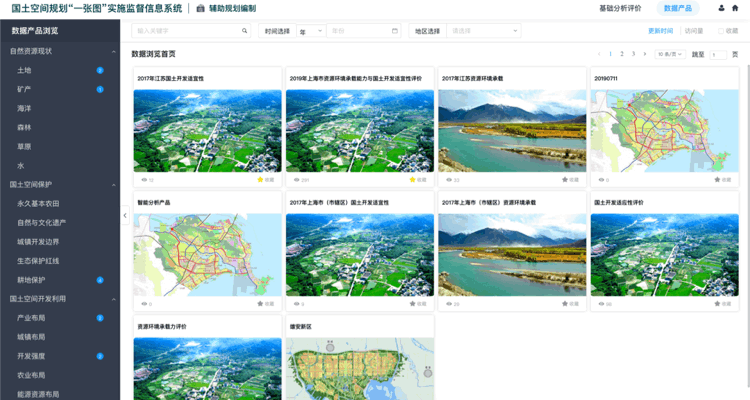Click the search magnifier icon
Screen dimensions: 750x400
click(x=244, y=31)
